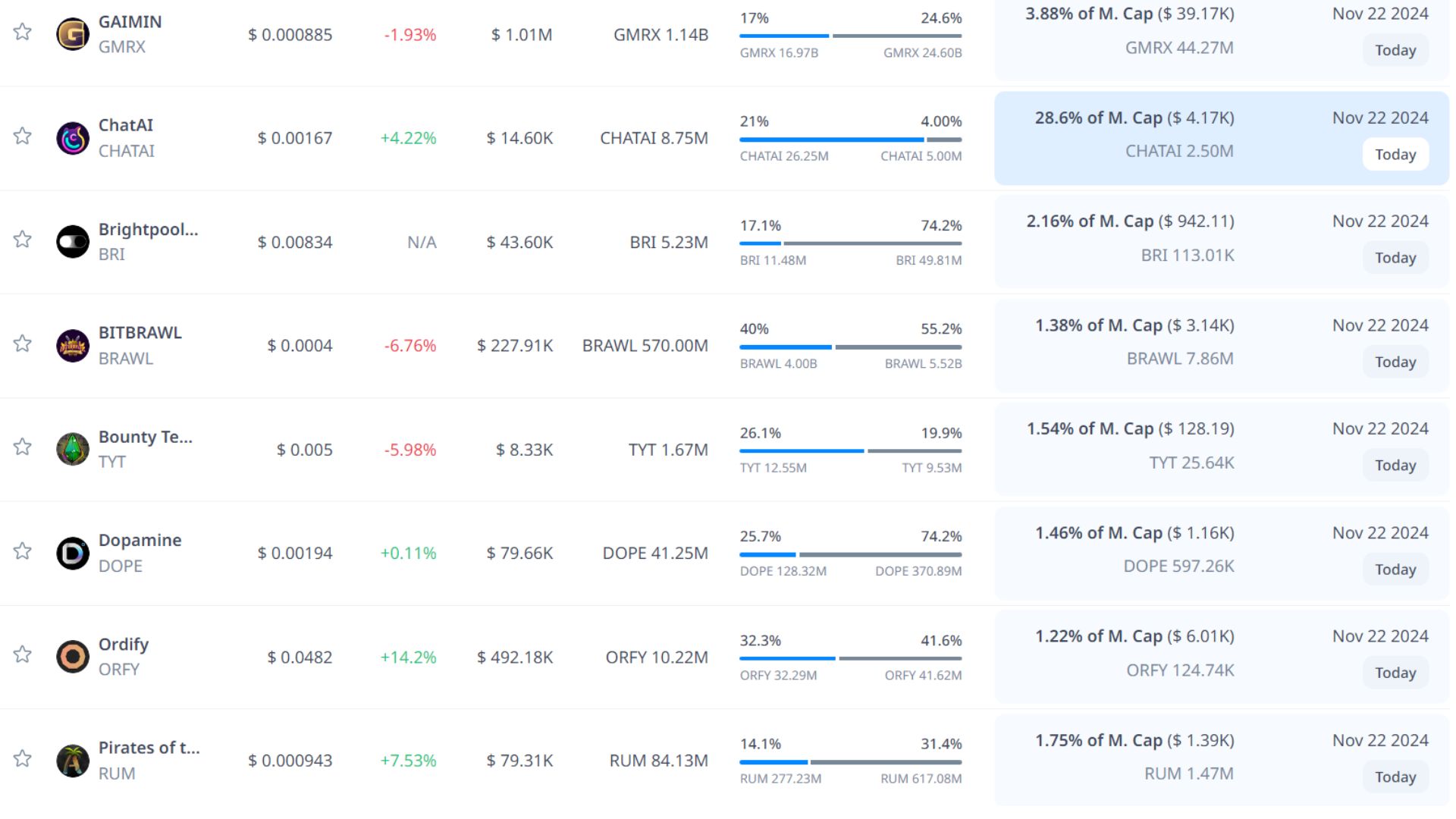Star GAIMIN to add to watchlist

click(22, 32)
